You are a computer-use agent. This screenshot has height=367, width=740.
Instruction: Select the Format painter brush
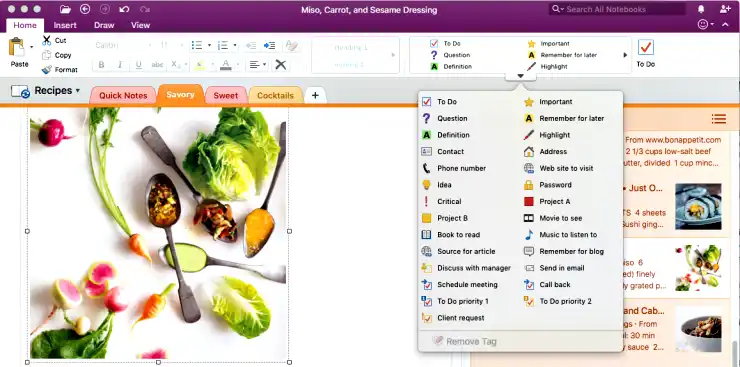click(x=47, y=70)
